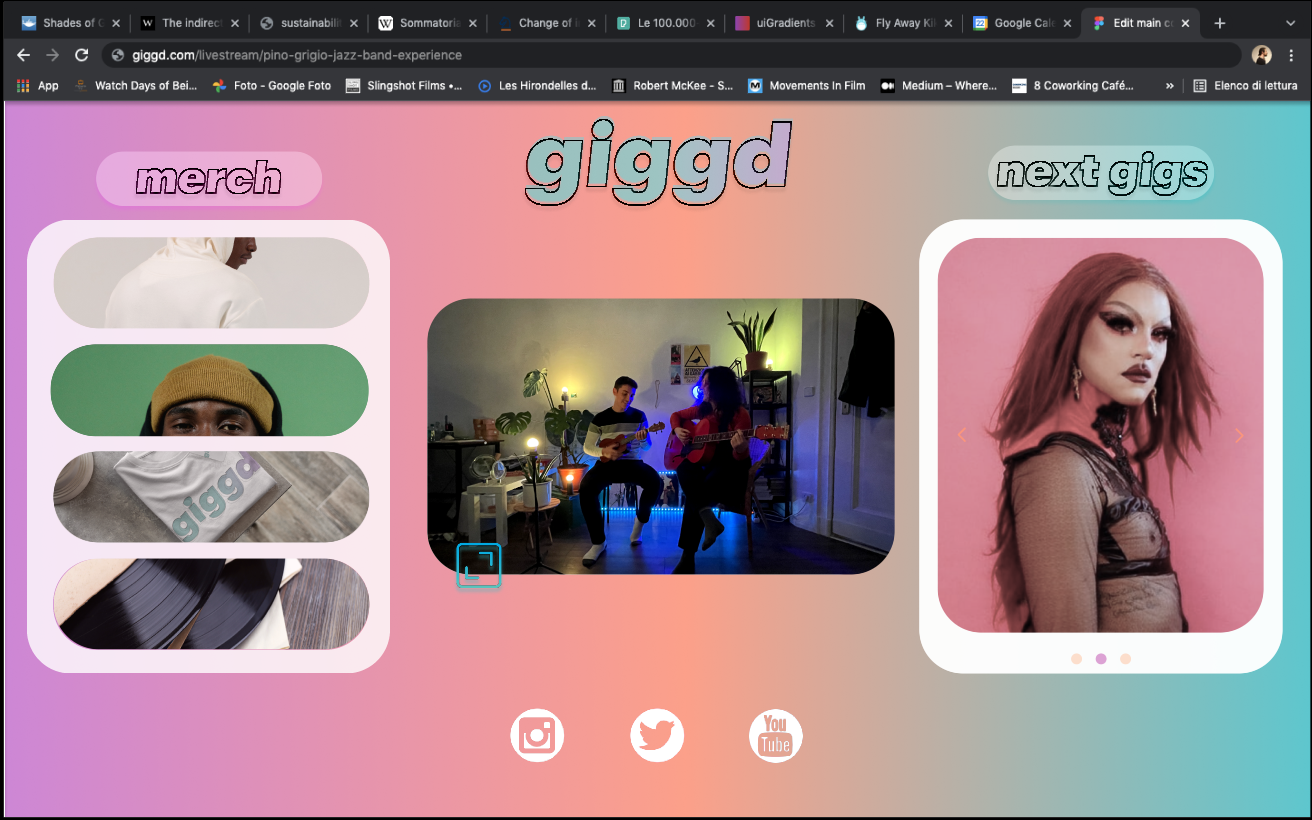Open the Foto - Google Foto bookmark

click(270, 85)
